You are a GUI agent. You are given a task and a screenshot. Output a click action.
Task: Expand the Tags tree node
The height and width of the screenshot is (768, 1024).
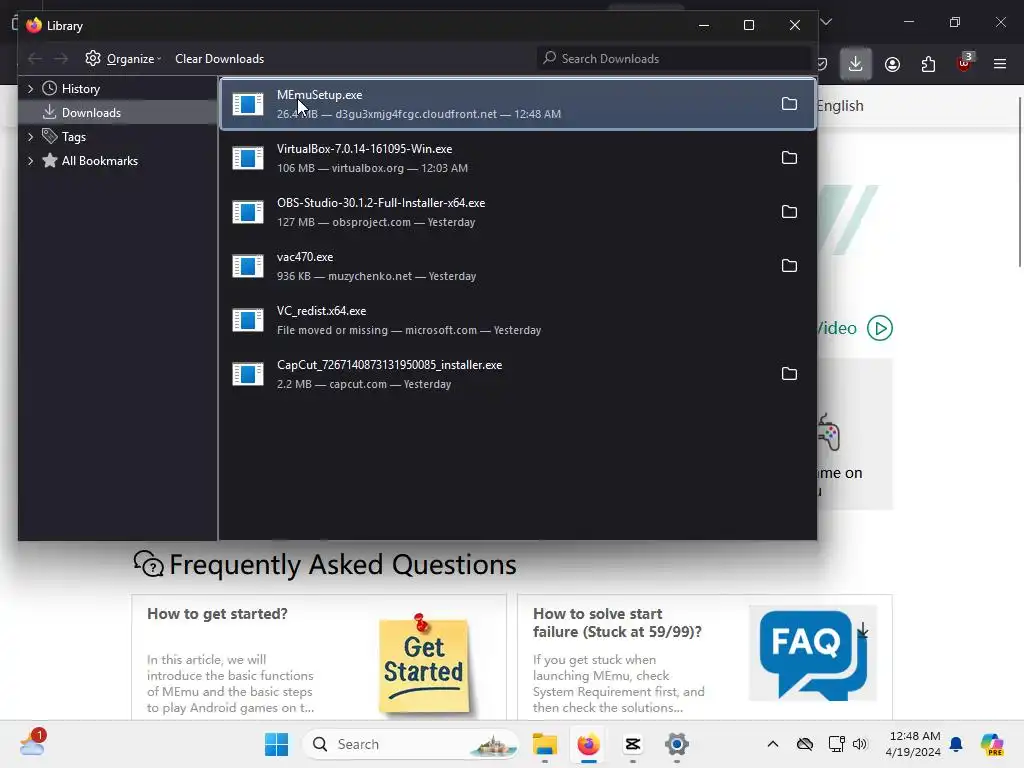click(30, 136)
